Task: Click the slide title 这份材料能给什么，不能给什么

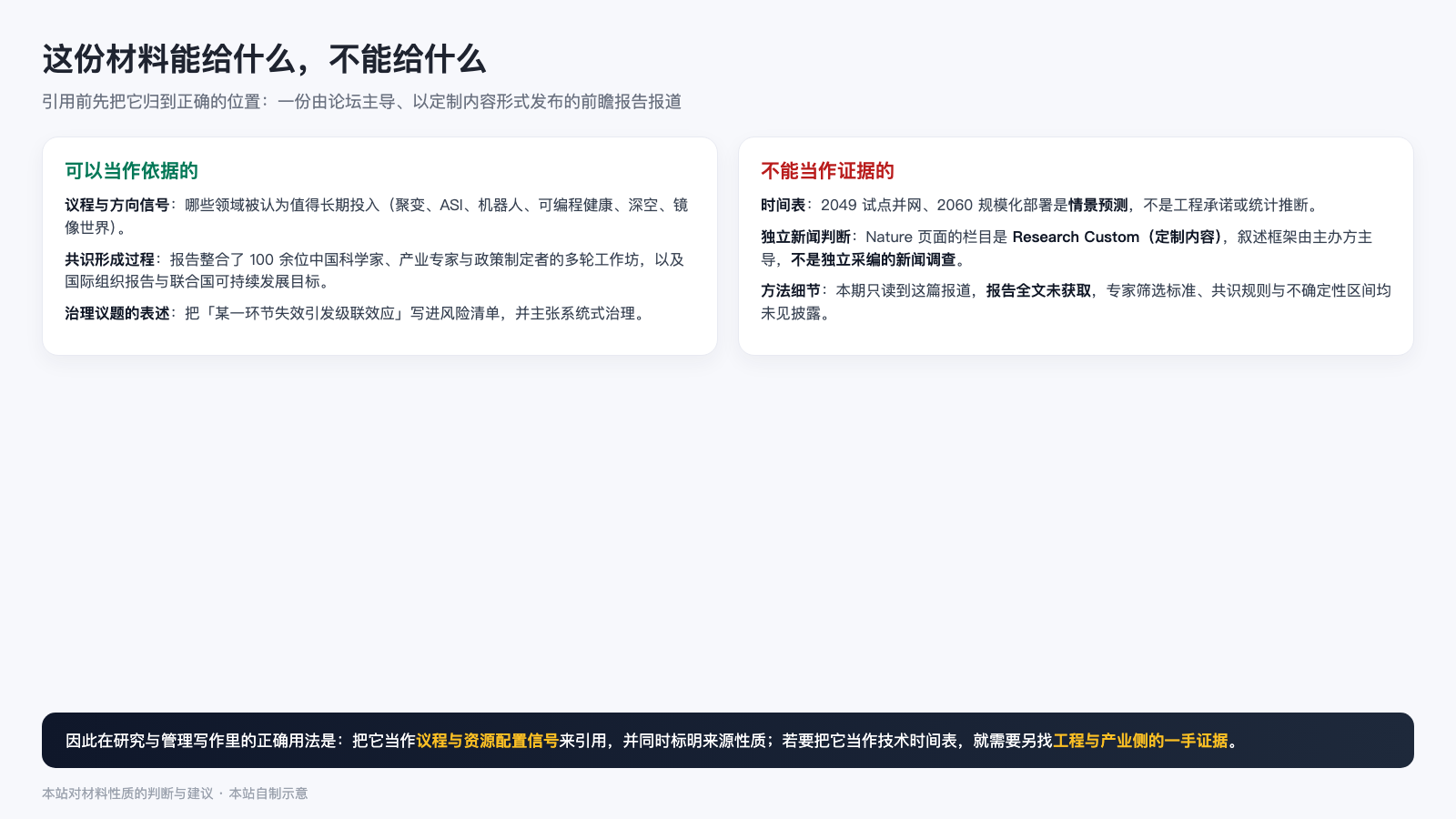Action: point(264,59)
